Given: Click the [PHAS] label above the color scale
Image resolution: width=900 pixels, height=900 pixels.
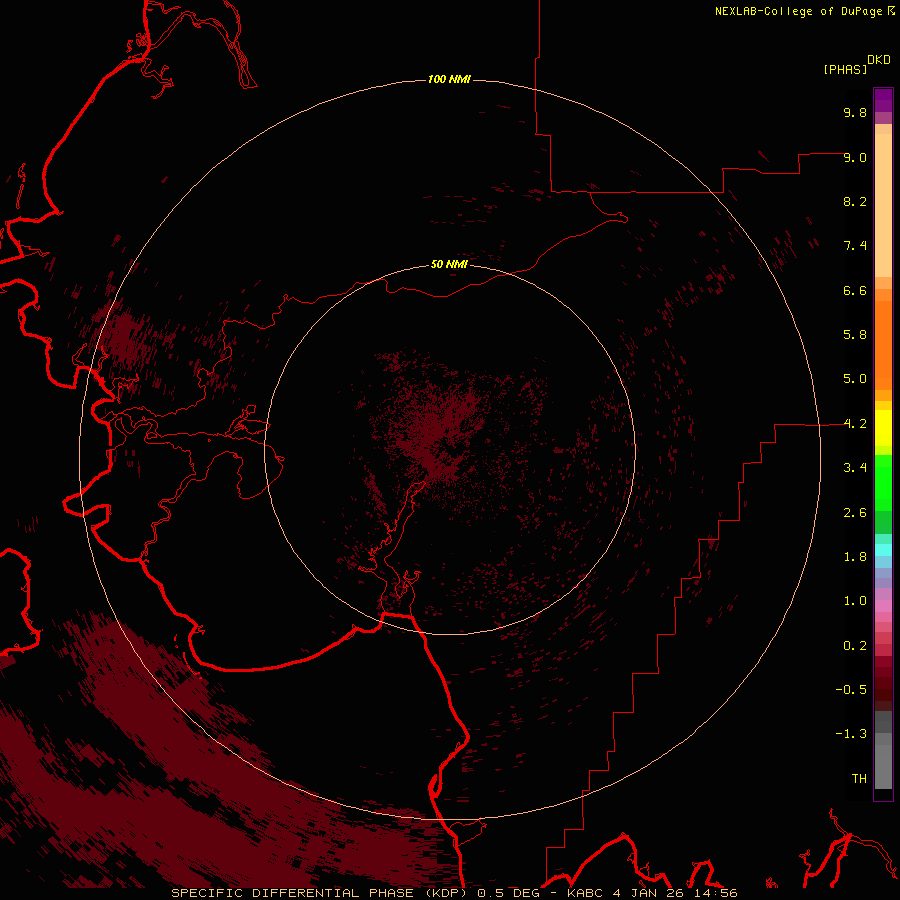Looking at the screenshot, I should click(845, 70).
